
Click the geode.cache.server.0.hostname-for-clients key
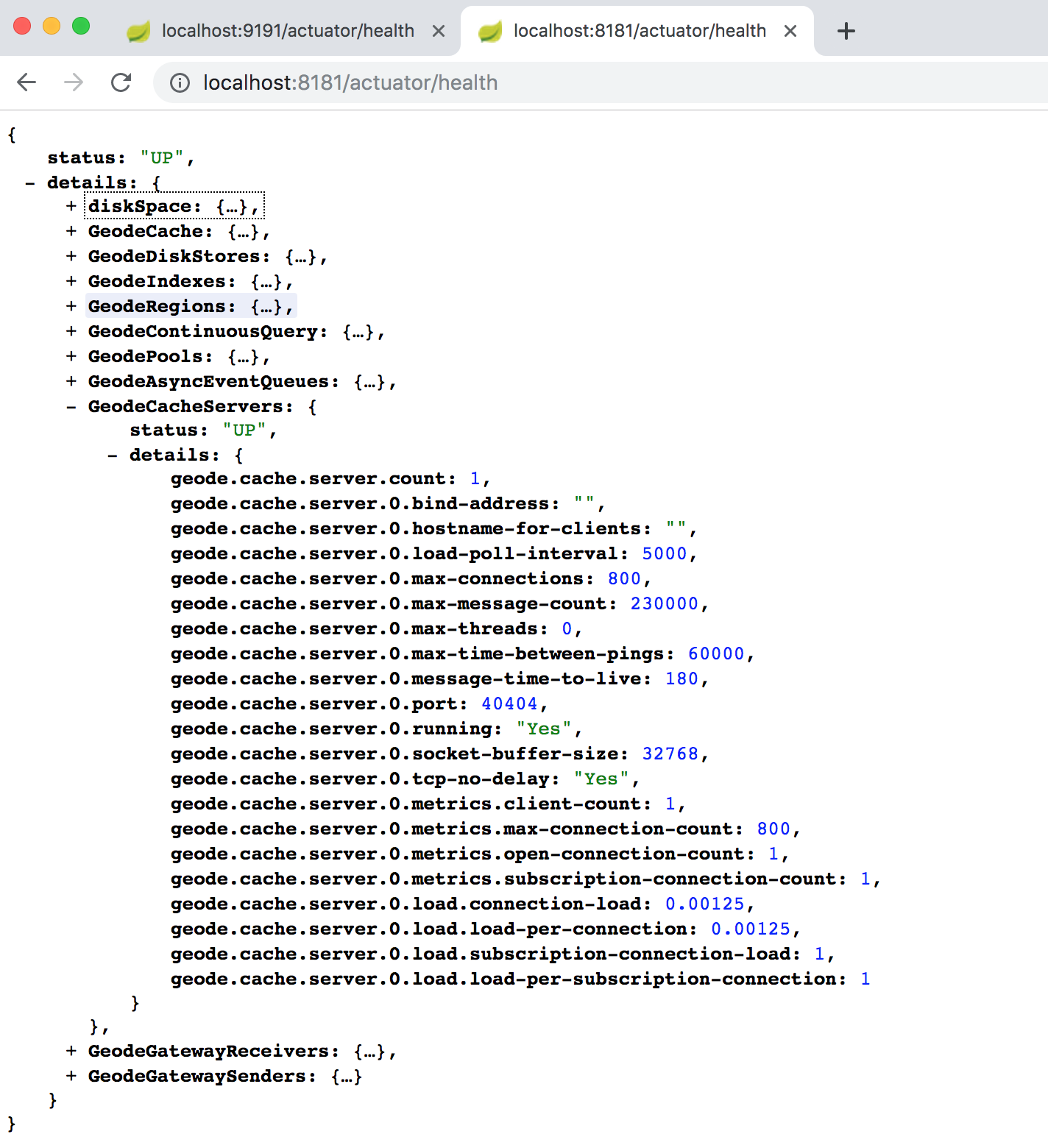click(411, 529)
